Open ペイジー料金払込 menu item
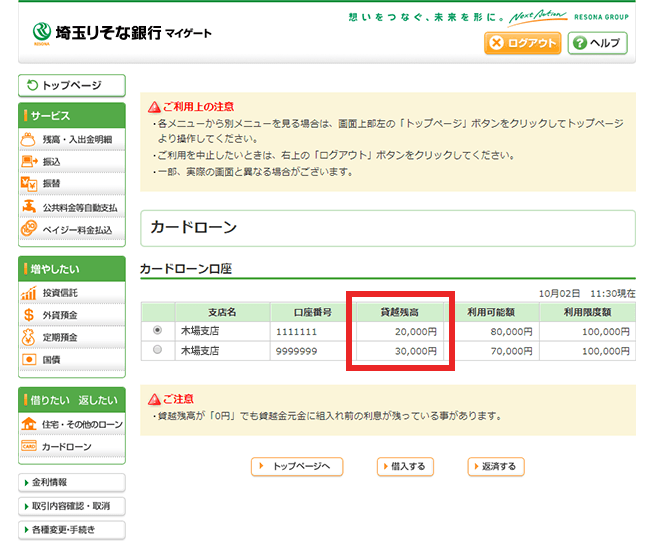The width and height of the screenshot is (654, 541). click(72, 230)
